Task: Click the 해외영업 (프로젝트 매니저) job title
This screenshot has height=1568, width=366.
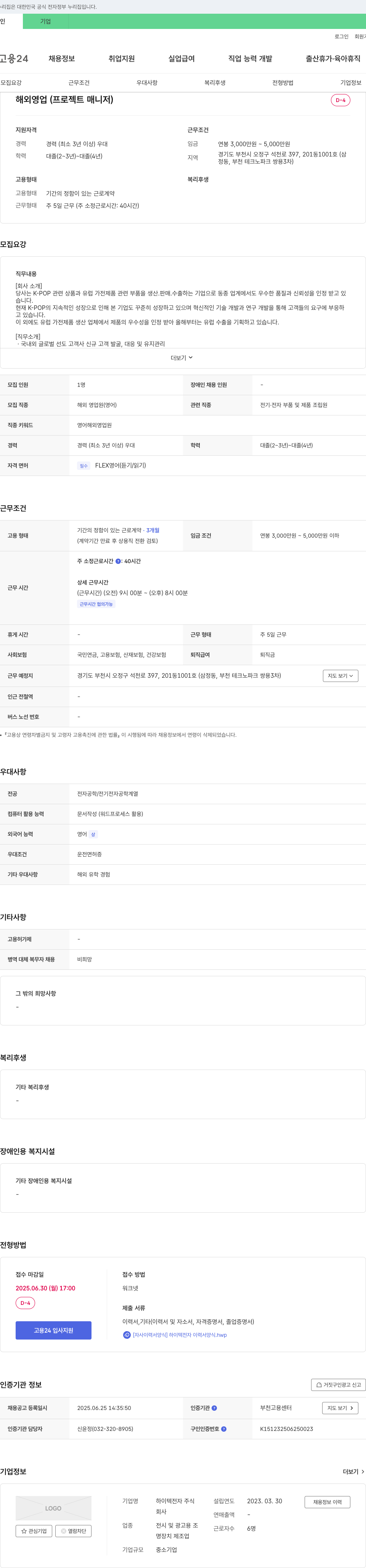Action: click(64, 99)
